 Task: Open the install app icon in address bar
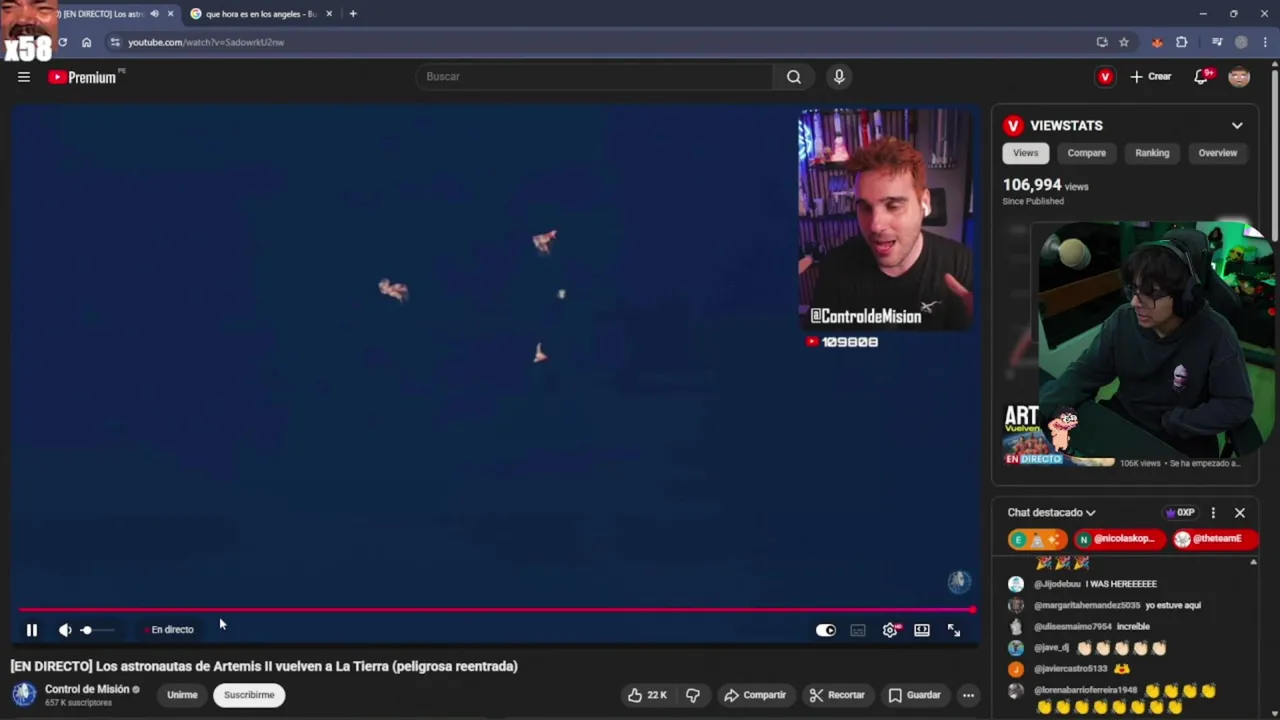click(1102, 42)
